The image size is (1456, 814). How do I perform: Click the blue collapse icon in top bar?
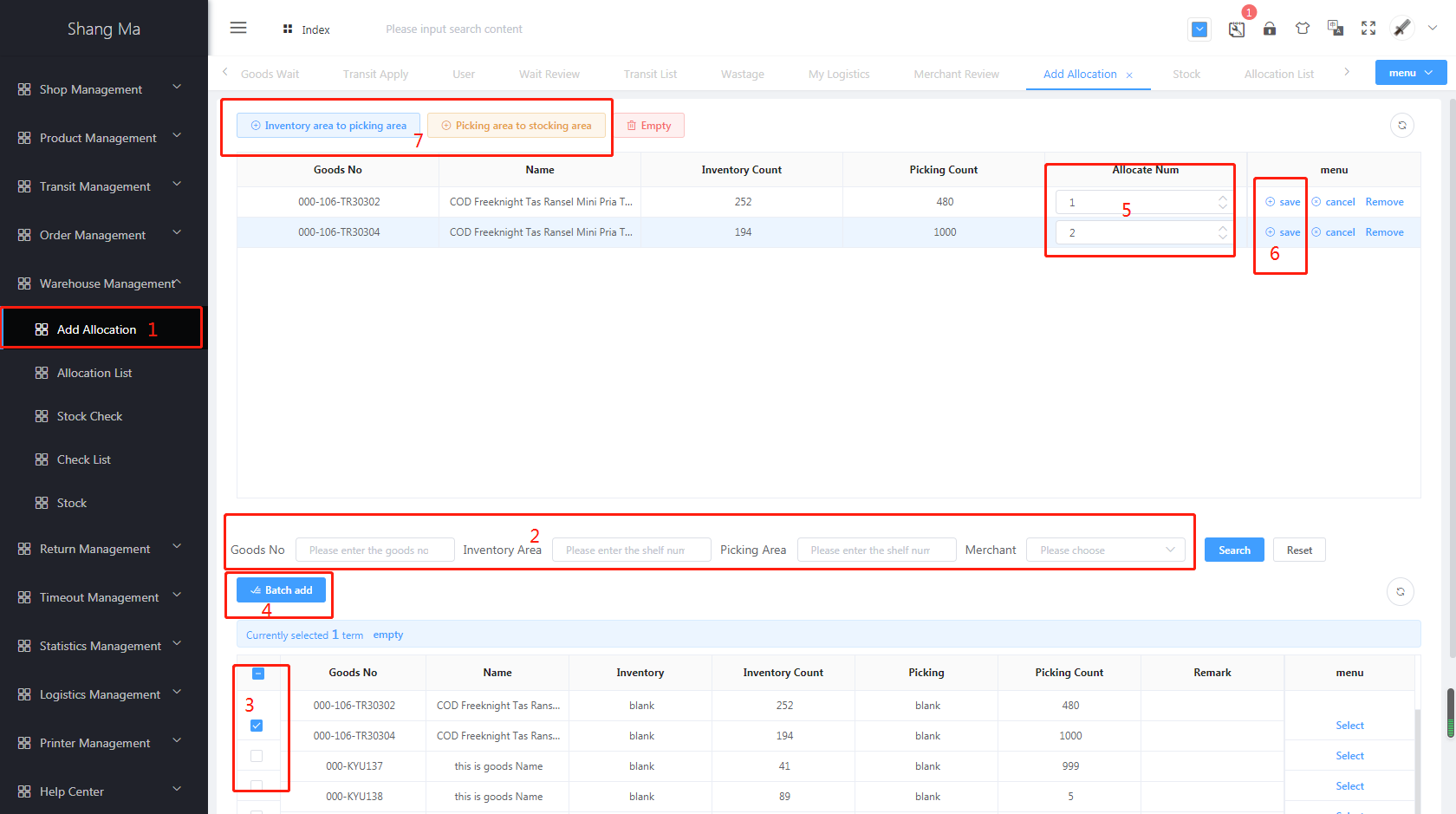pos(1199,29)
